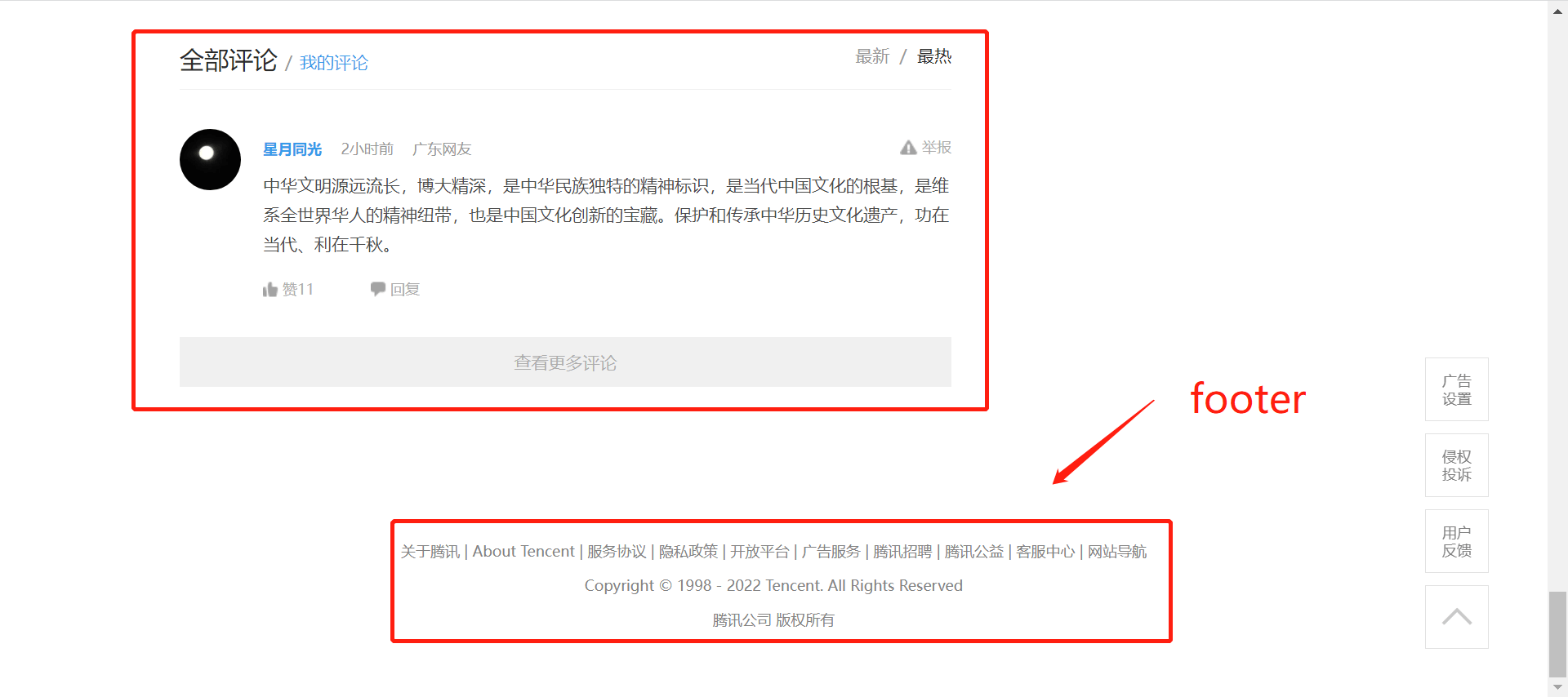Screen dimensions: 1568x697
Task: Click 查看更多评论 button
Action: tap(565, 362)
